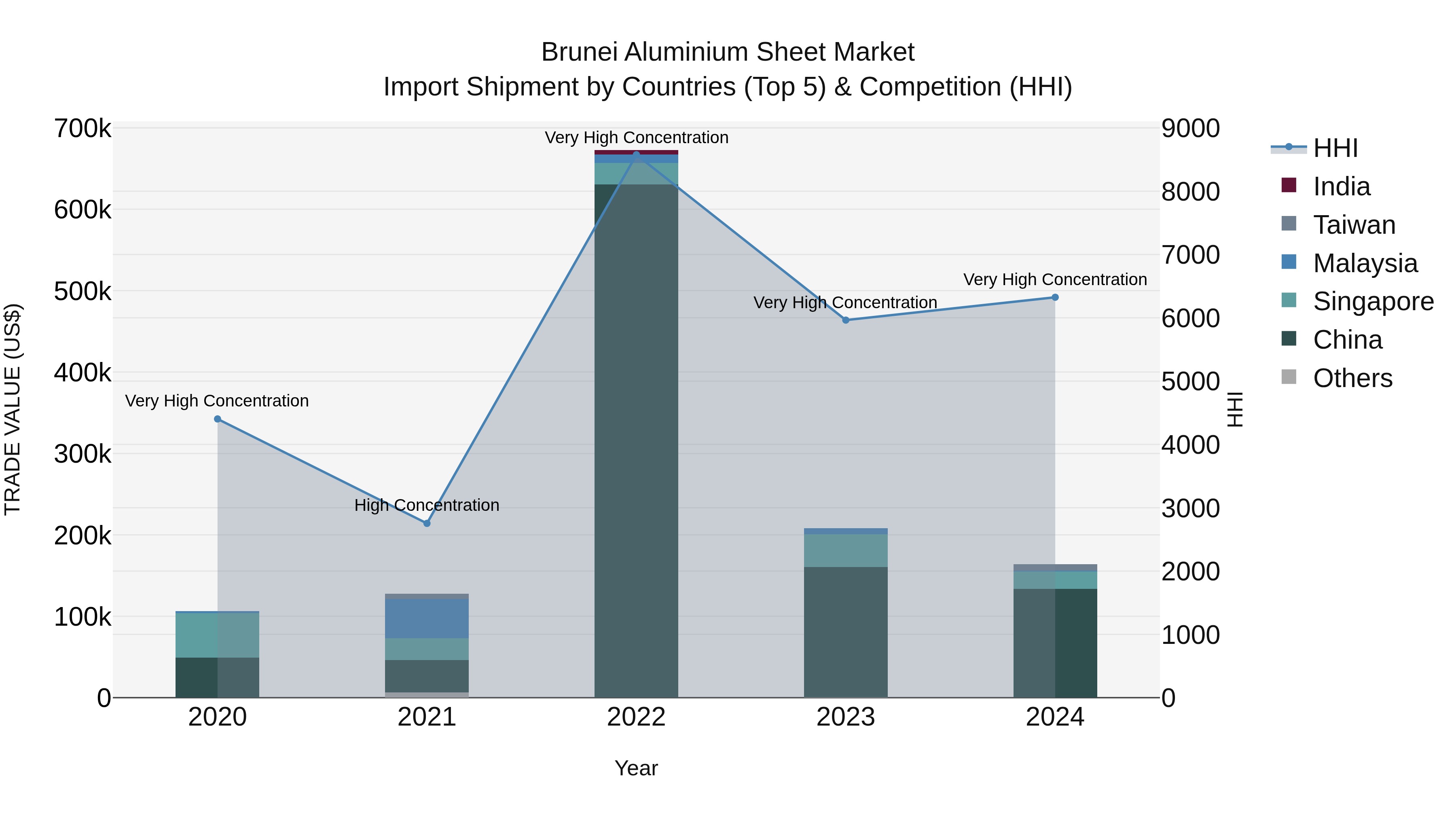Click the 2023 HHI data point
Viewport: 1456px width, 819px height.
tap(846, 320)
